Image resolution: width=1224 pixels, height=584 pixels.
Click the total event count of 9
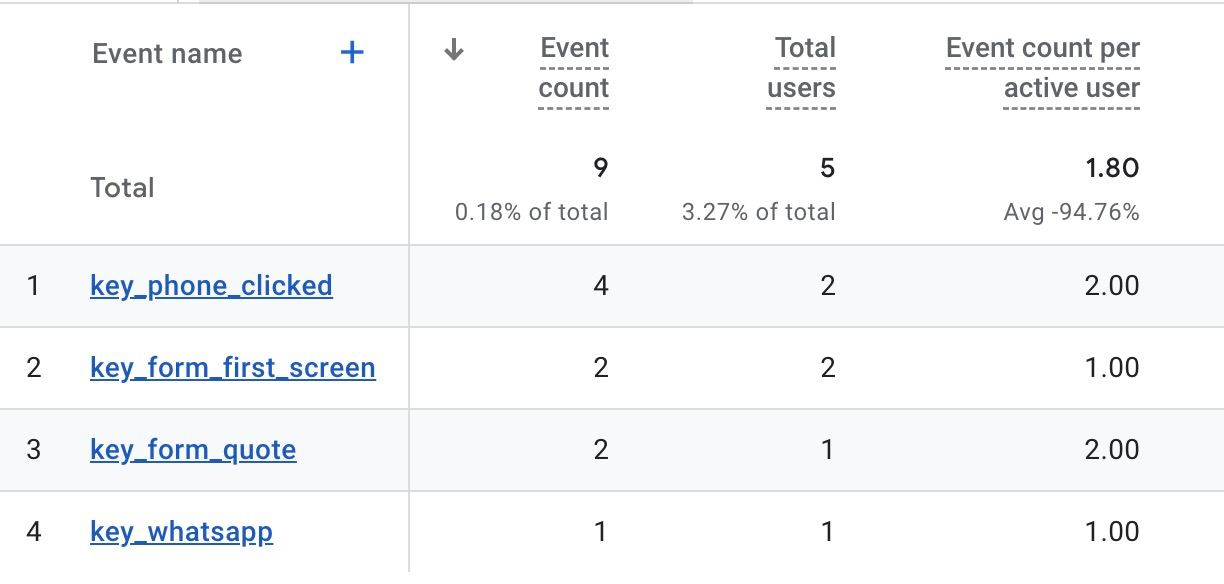click(x=600, y=168)
